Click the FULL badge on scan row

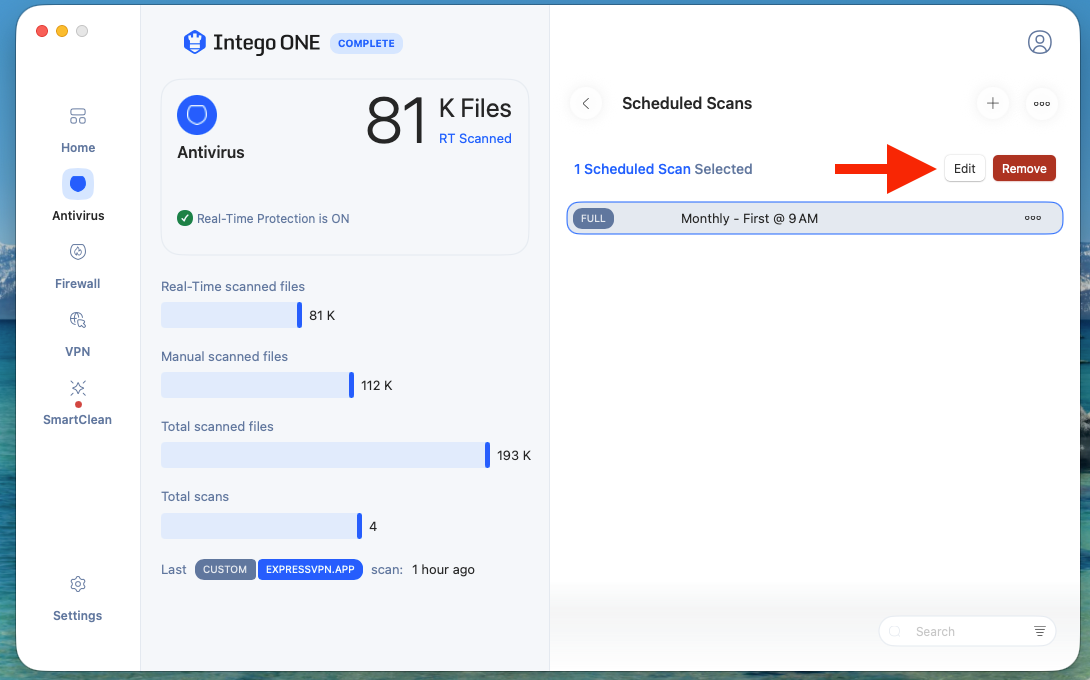(x=593, y=218)
